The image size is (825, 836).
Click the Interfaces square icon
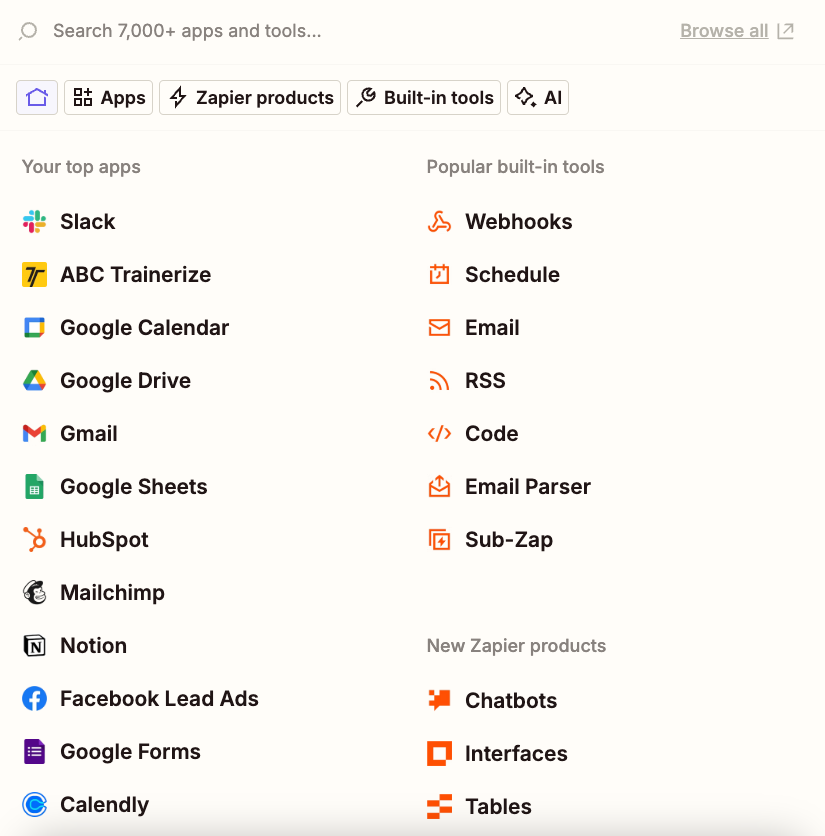439,753
